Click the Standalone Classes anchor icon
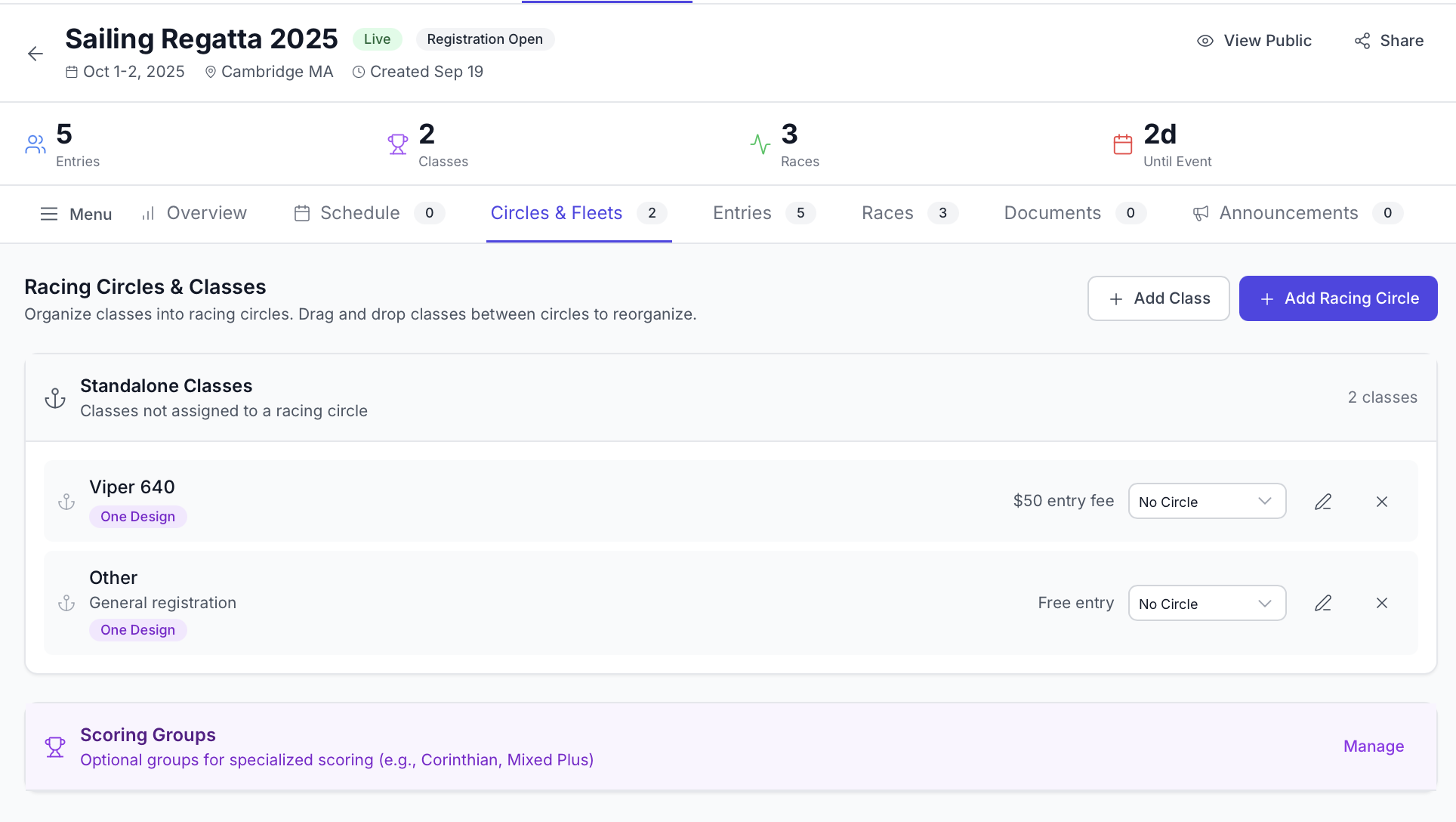The height and width of the screenshot is (822, 1456). pyautogui.click(x=55, y=398)
